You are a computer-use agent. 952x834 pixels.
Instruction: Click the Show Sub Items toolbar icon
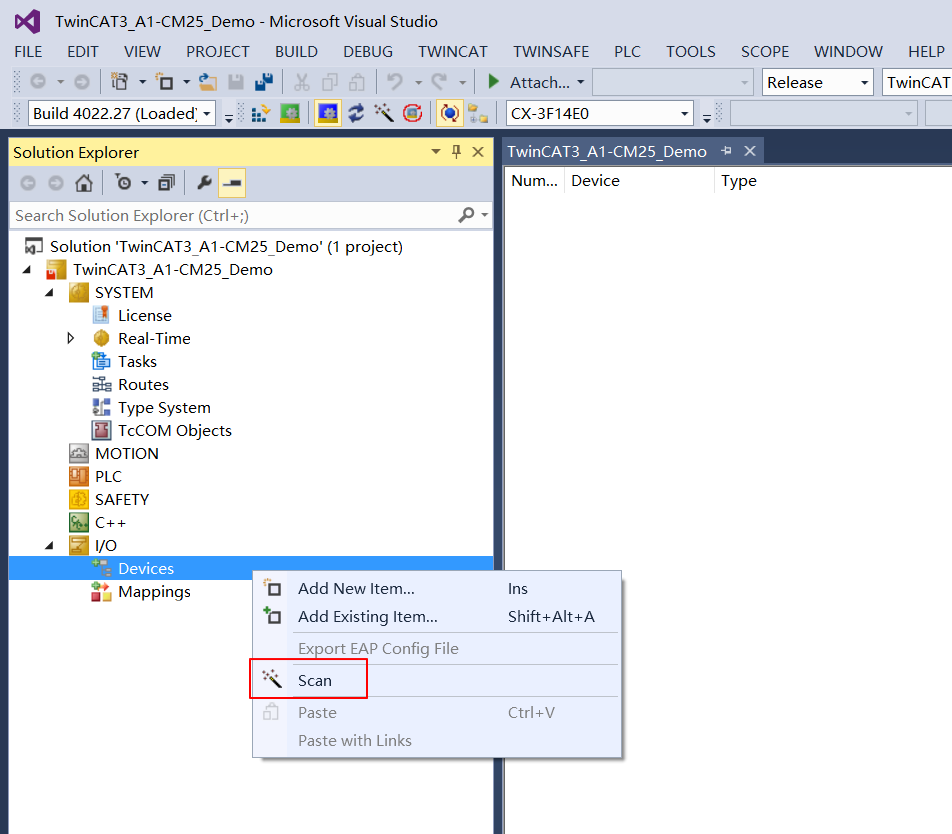pos(478,113)
